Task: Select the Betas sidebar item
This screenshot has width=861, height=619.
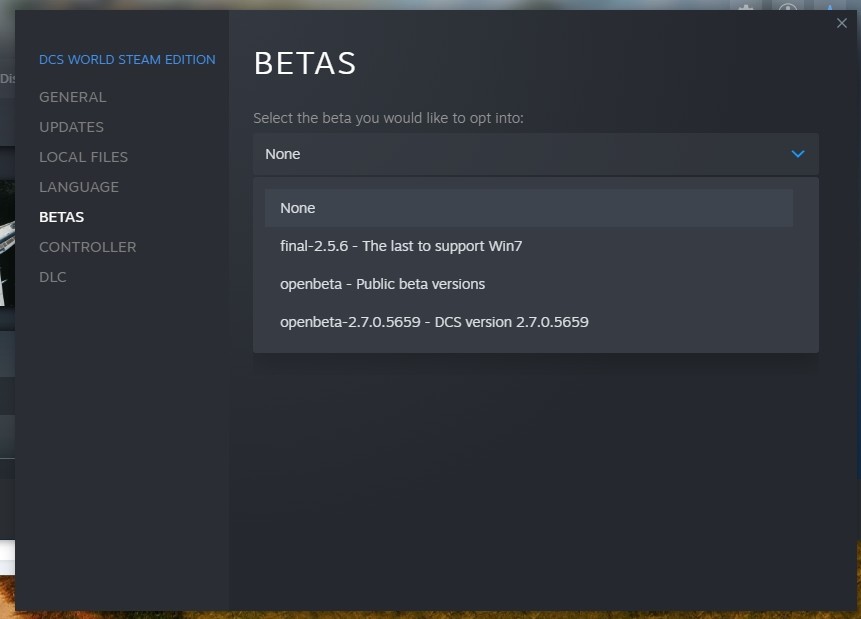Action: click(62, 217)
